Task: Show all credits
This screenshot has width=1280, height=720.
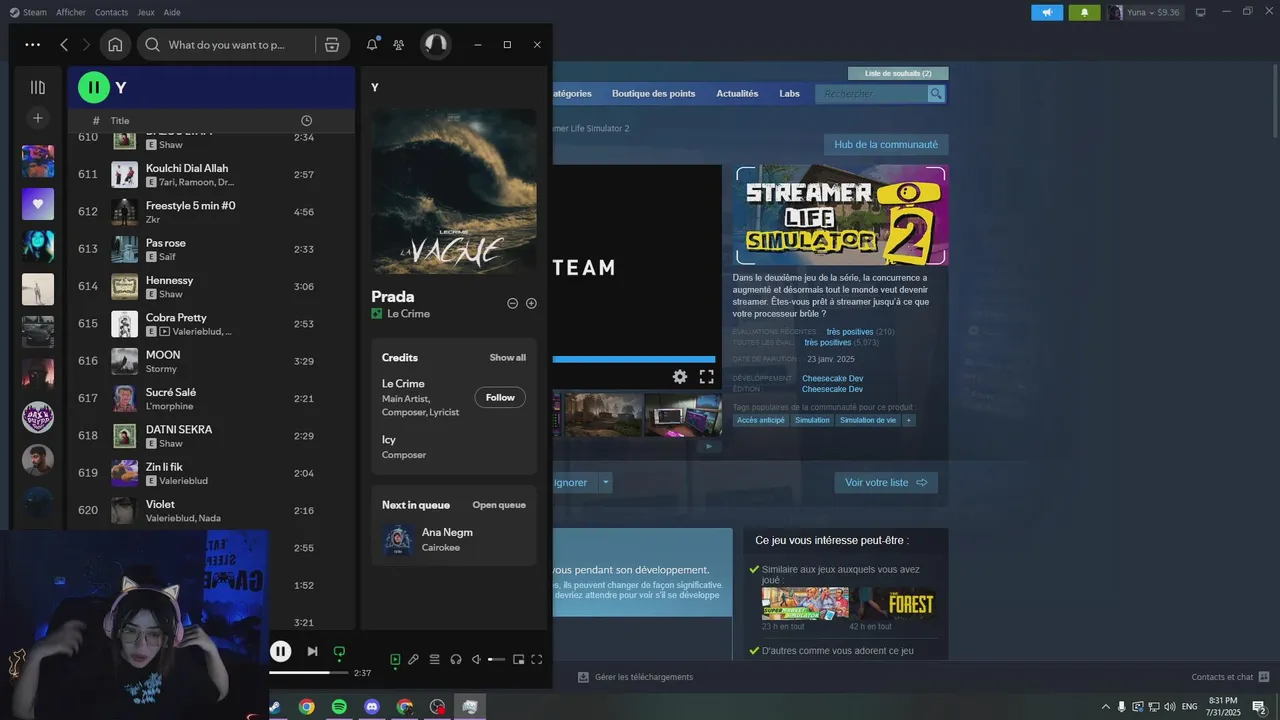Action: [507, 358]
